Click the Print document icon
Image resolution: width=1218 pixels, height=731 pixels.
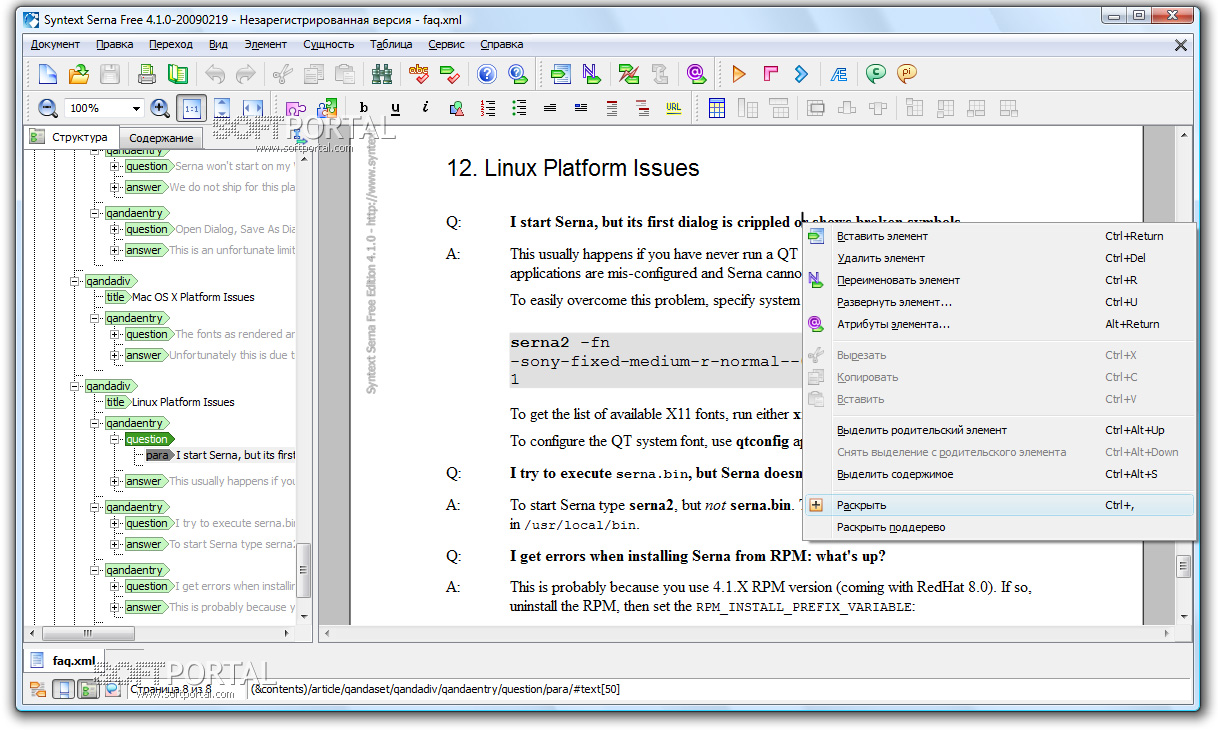147,74
